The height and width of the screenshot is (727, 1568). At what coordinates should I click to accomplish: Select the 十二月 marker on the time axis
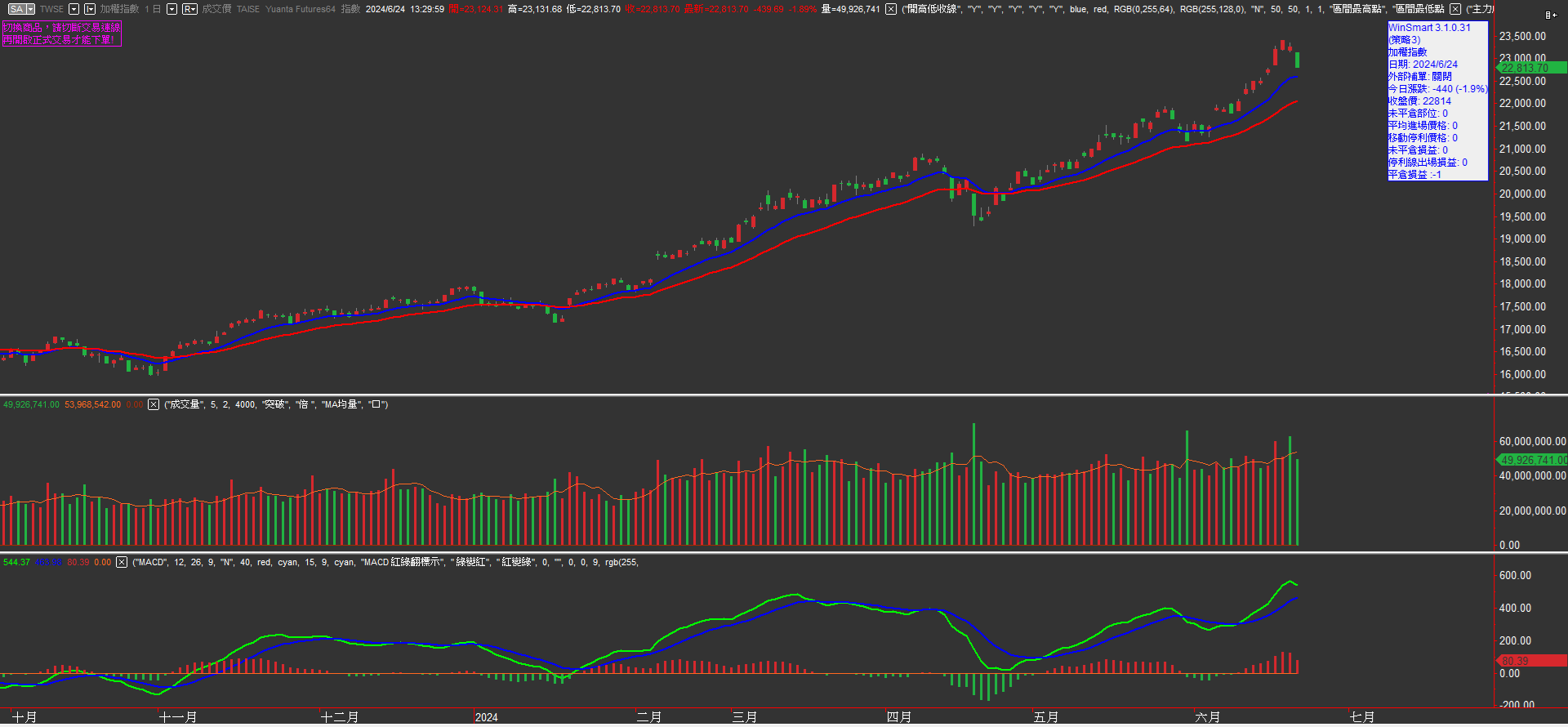coord(340,717)
